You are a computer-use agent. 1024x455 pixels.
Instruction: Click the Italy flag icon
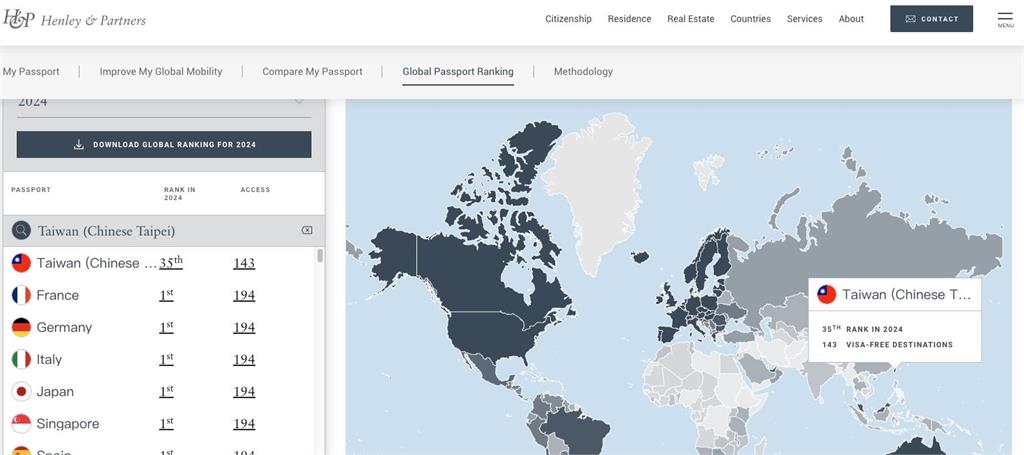(x=22, y=359)
